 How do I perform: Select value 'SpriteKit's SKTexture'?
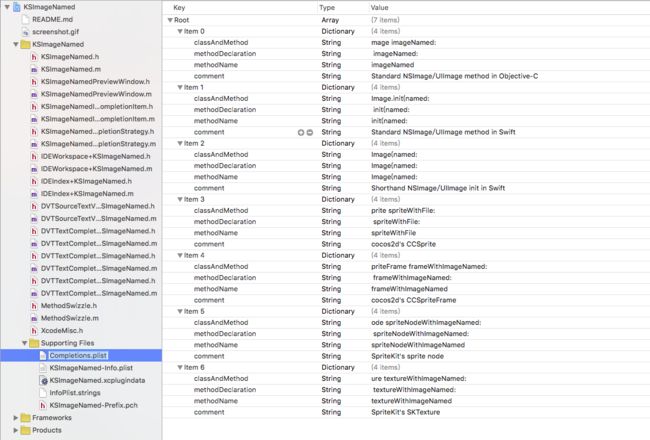(406, 412)
